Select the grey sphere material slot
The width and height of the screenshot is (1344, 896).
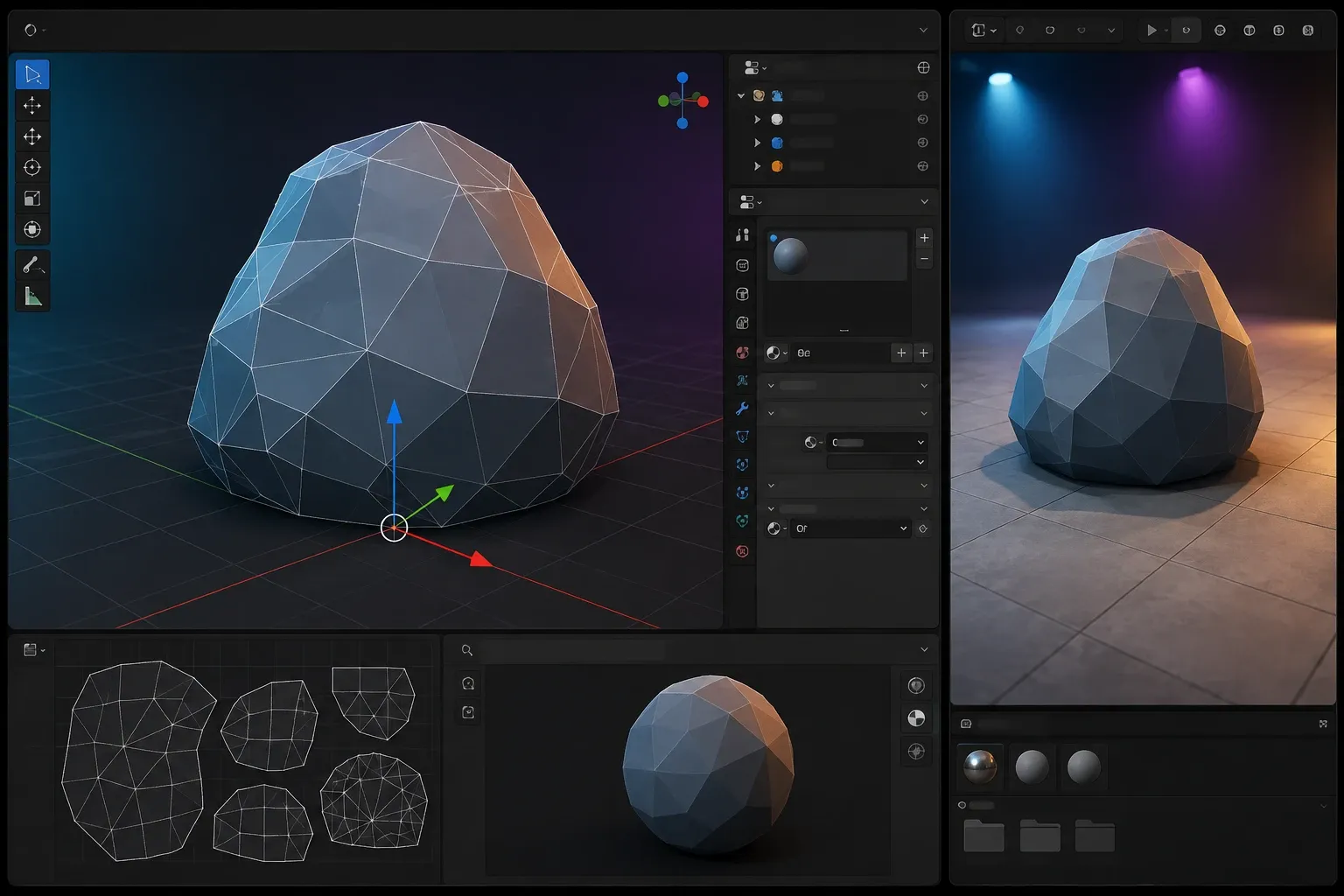click(x=836, y=256)
